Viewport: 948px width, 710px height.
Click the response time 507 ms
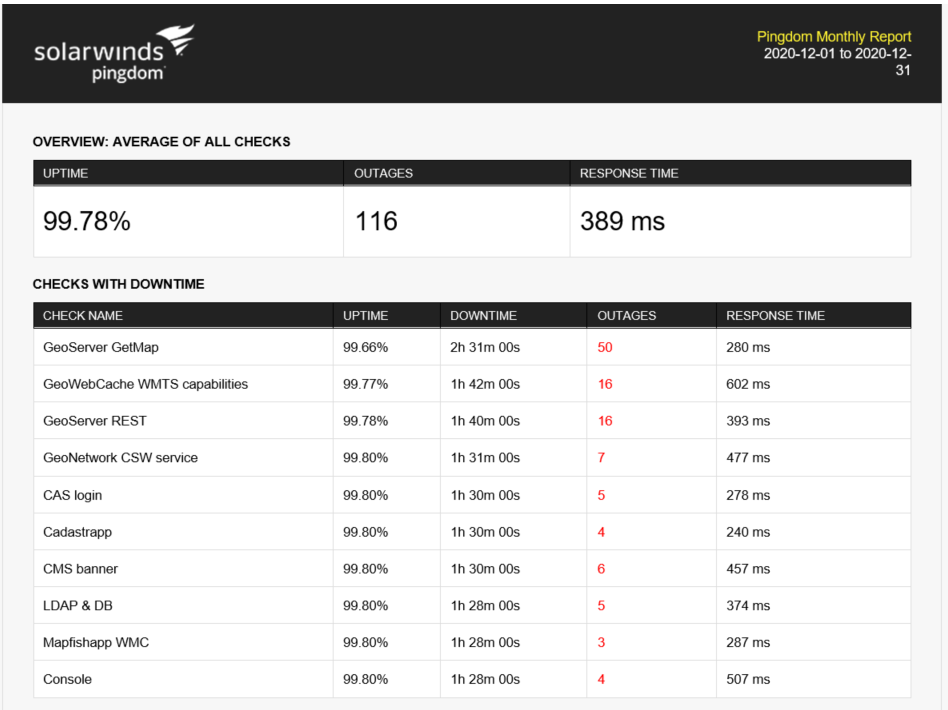(x=748, y=680)
